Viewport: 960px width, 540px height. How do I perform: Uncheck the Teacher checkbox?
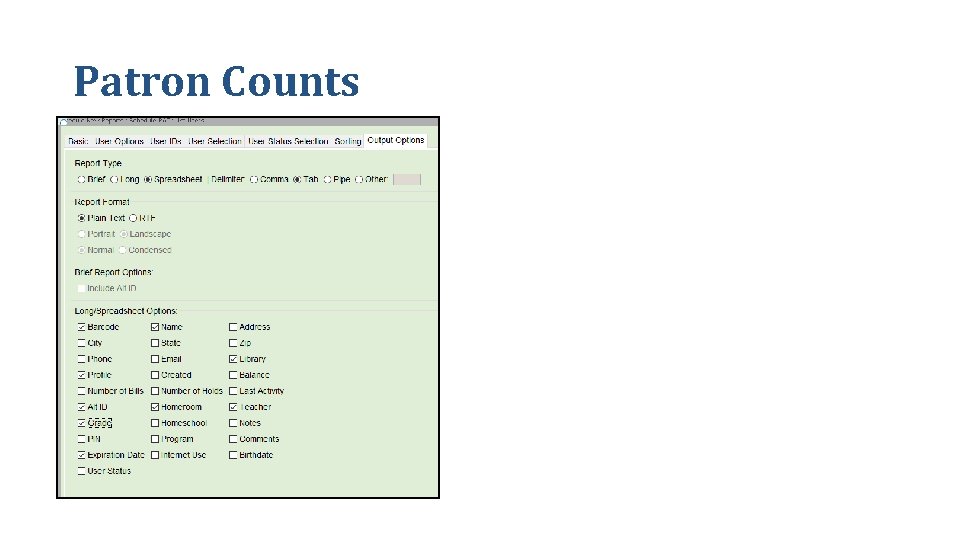coord(233,407)
